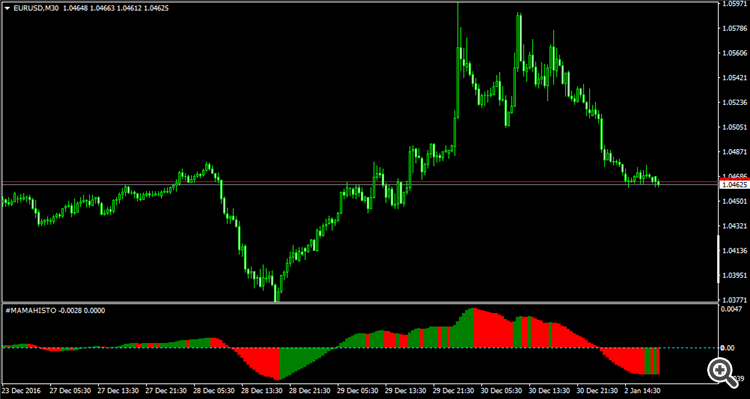Click time axis label 30 Dec 13:30
The width and height of the screenshot is (750, 399).
coord(549,390)
